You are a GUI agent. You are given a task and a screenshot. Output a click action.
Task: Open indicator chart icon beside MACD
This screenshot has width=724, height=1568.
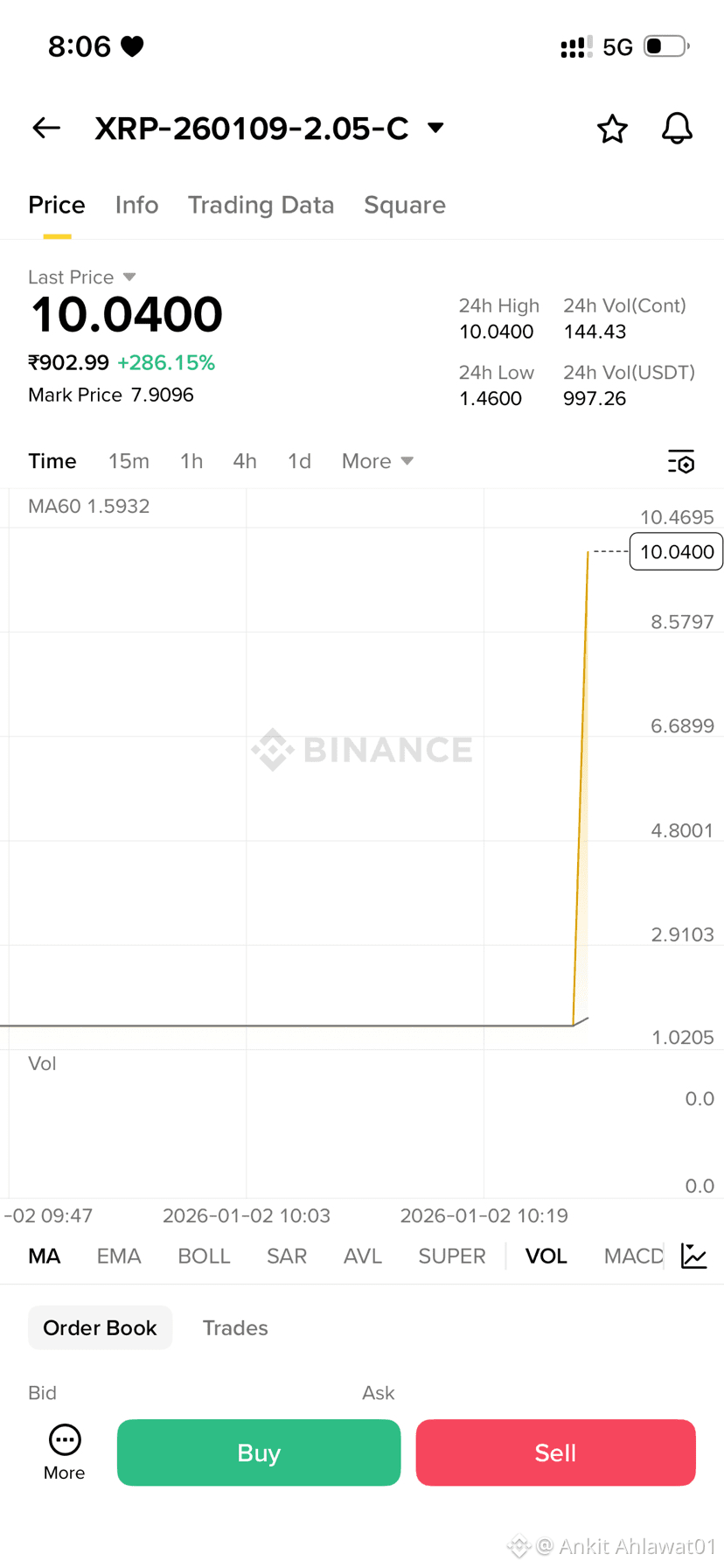pos(694,1256)
